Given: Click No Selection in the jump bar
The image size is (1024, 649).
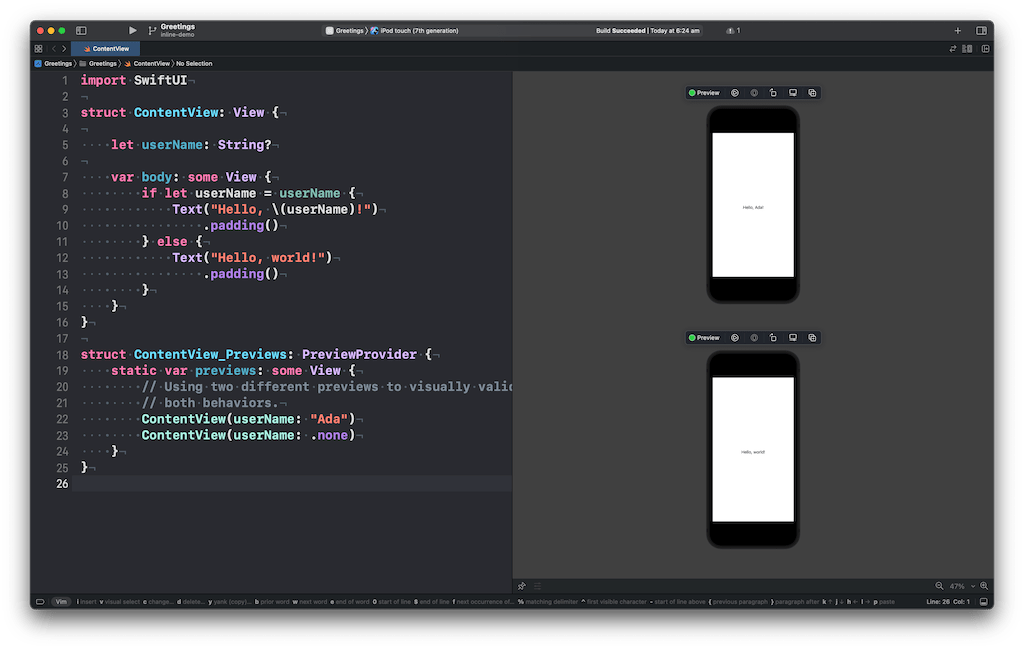Looking at the screenshot, I should [193, 63].
